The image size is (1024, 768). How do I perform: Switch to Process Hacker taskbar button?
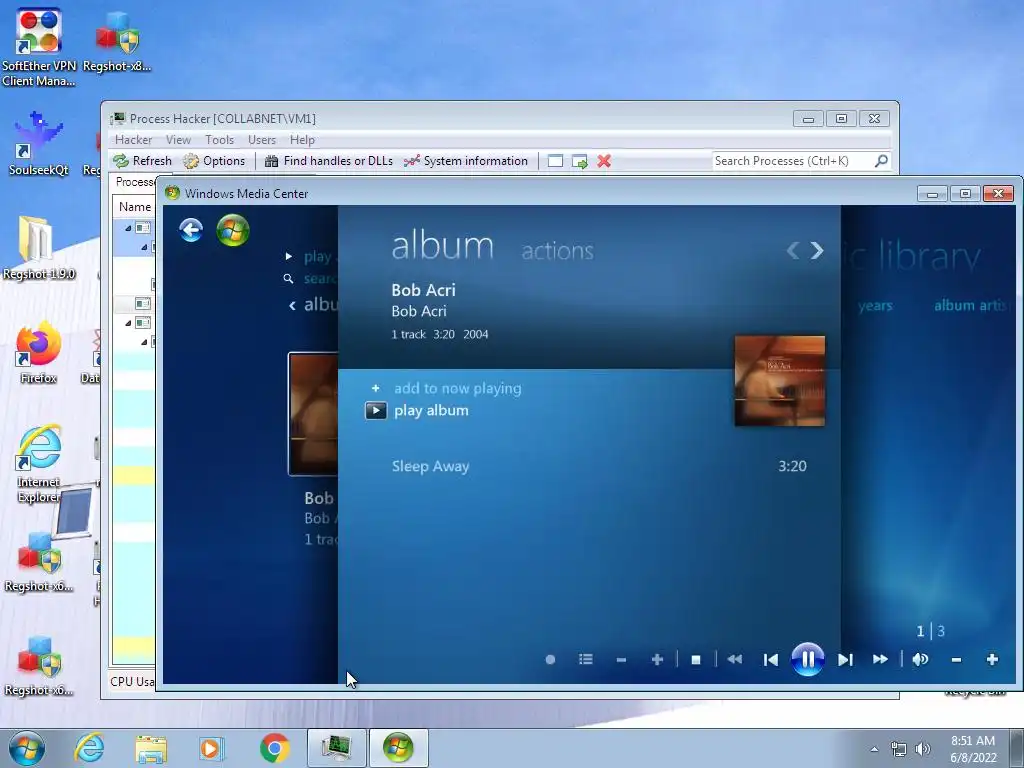coord(337,748)
